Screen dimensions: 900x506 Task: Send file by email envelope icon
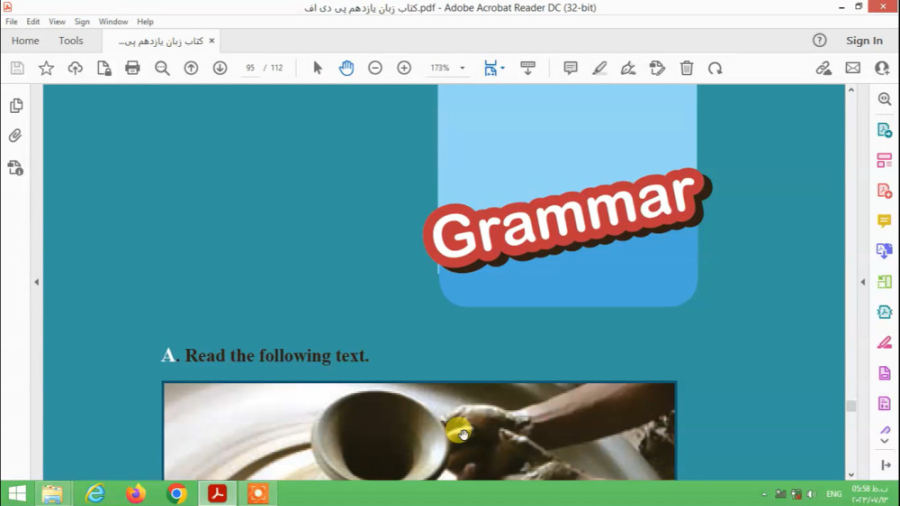pos(853,68)
